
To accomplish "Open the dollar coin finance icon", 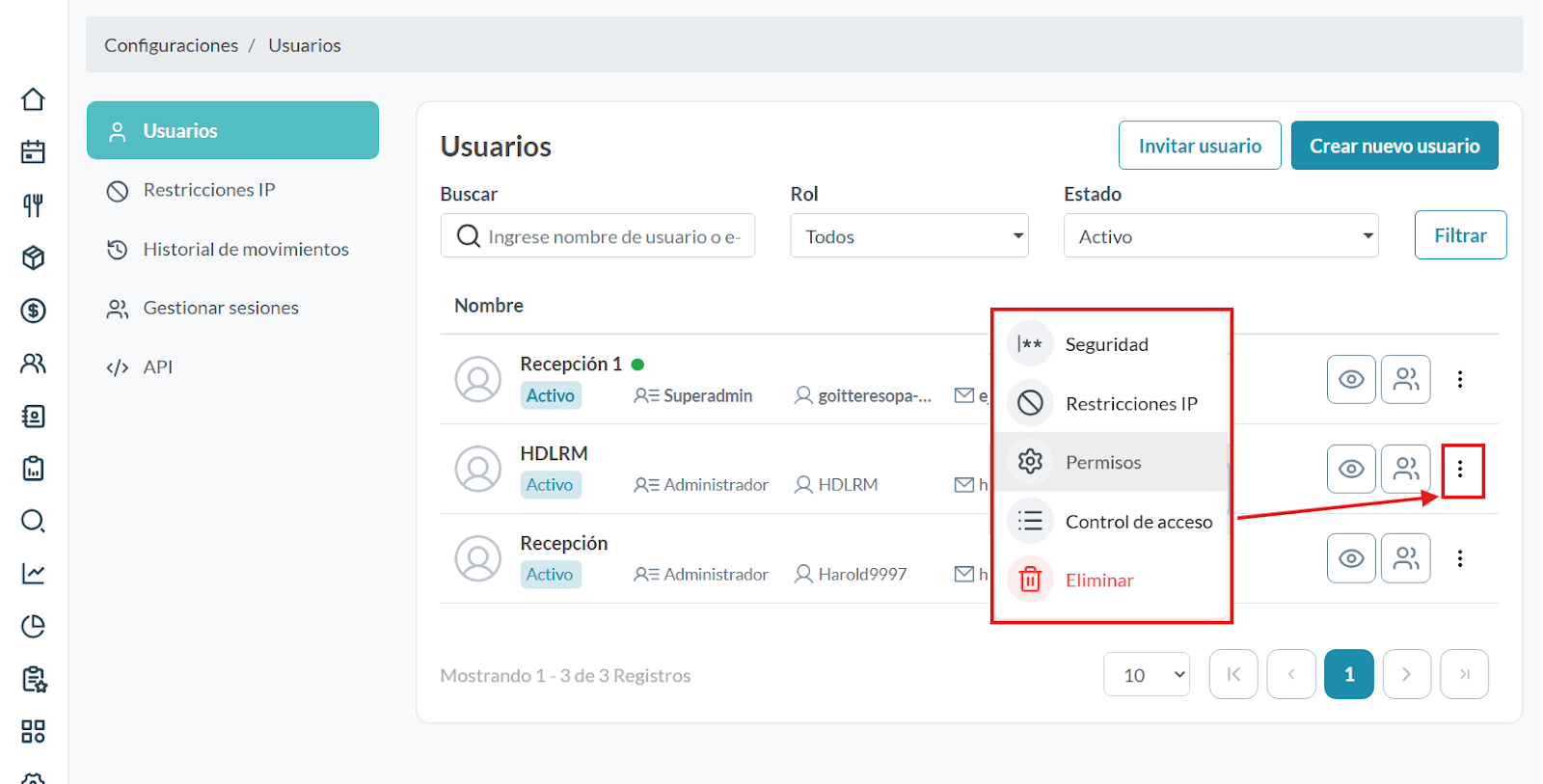I will (33, 311).
